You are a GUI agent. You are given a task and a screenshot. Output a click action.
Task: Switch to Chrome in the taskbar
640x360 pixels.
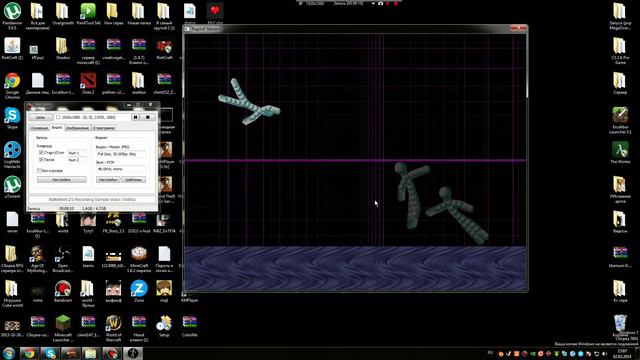29,353
